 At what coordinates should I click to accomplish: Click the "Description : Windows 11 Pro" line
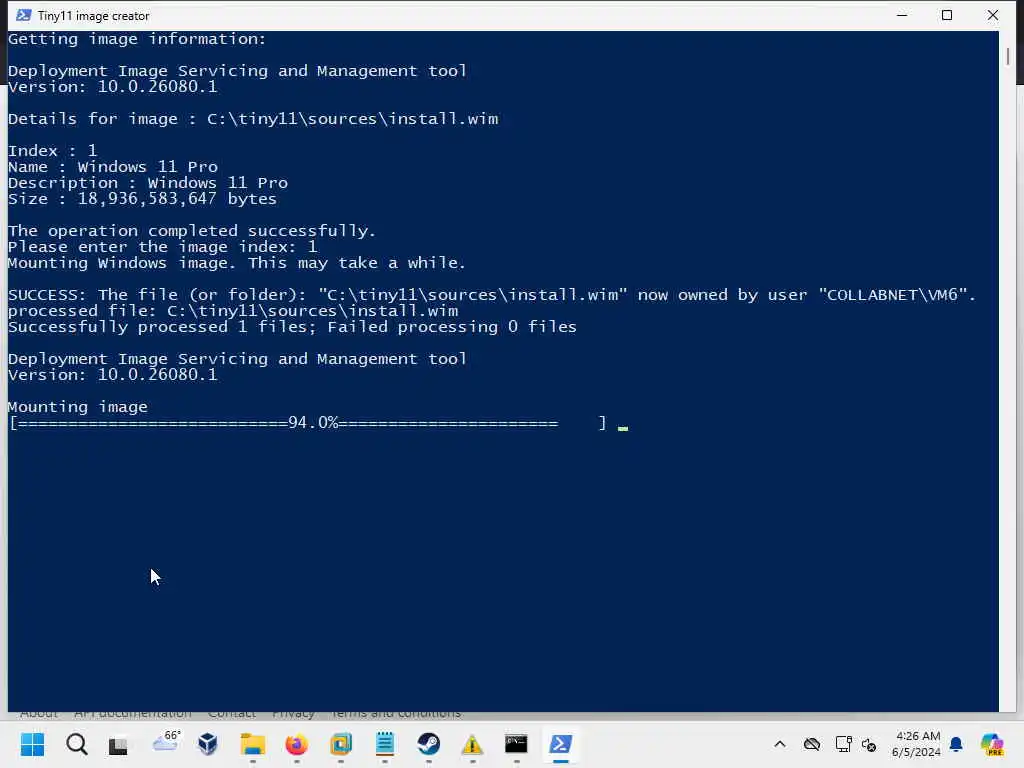pos(148,183)
